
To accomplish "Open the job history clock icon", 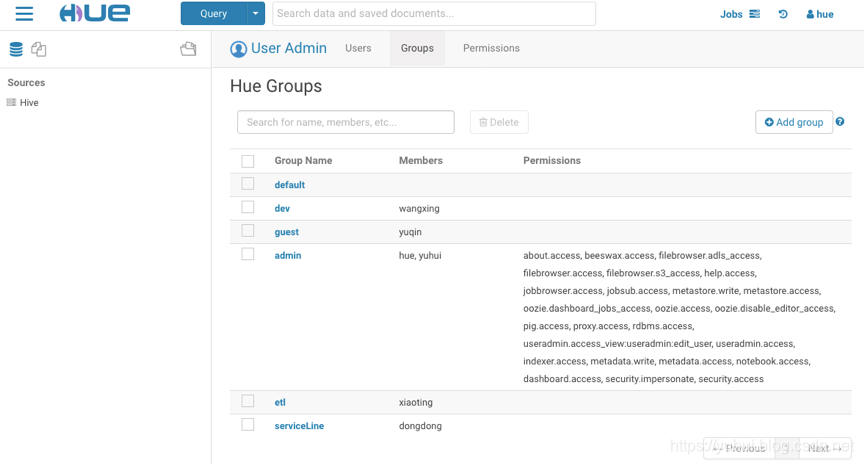I will pyautogui.click(x=783, y=14).
